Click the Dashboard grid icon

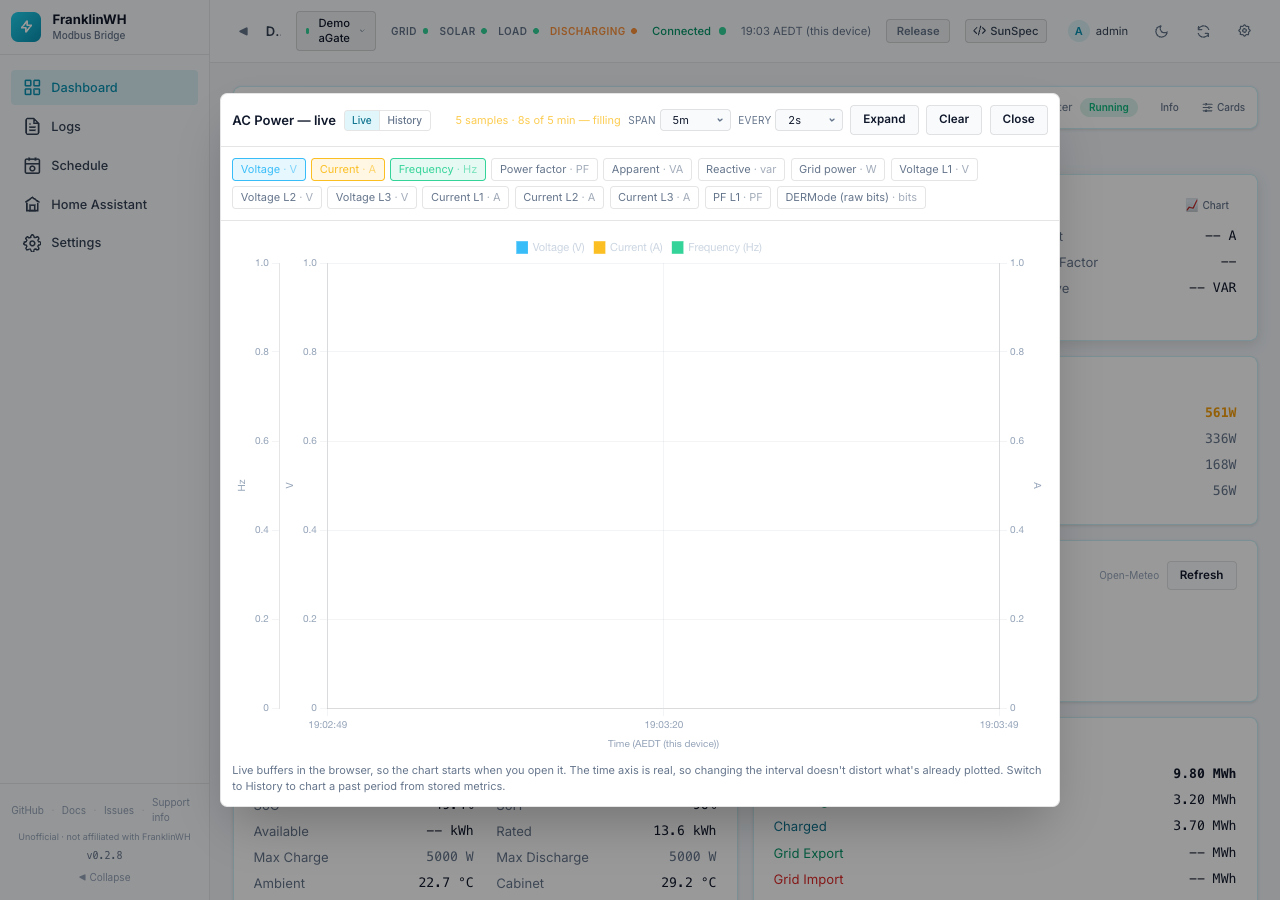coord(32,87)
